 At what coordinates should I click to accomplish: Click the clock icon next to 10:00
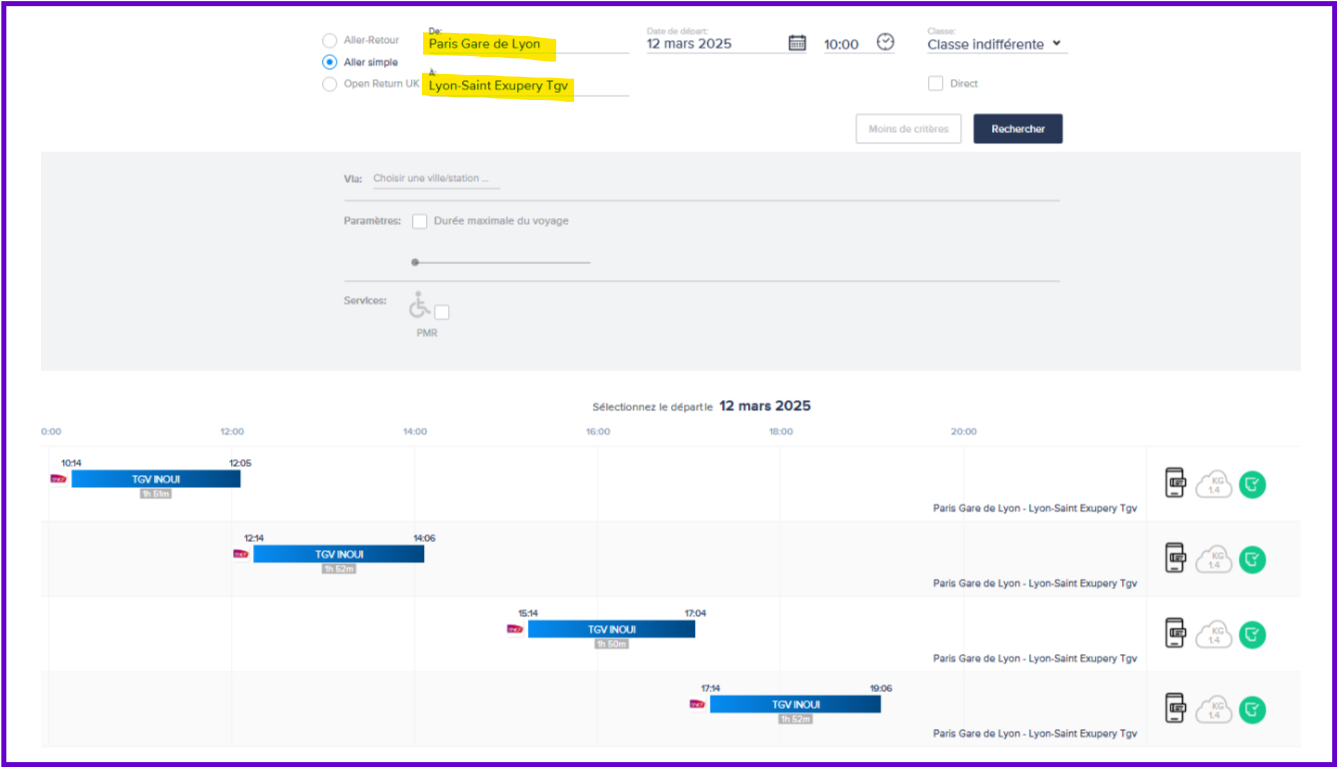pos(885,42)
